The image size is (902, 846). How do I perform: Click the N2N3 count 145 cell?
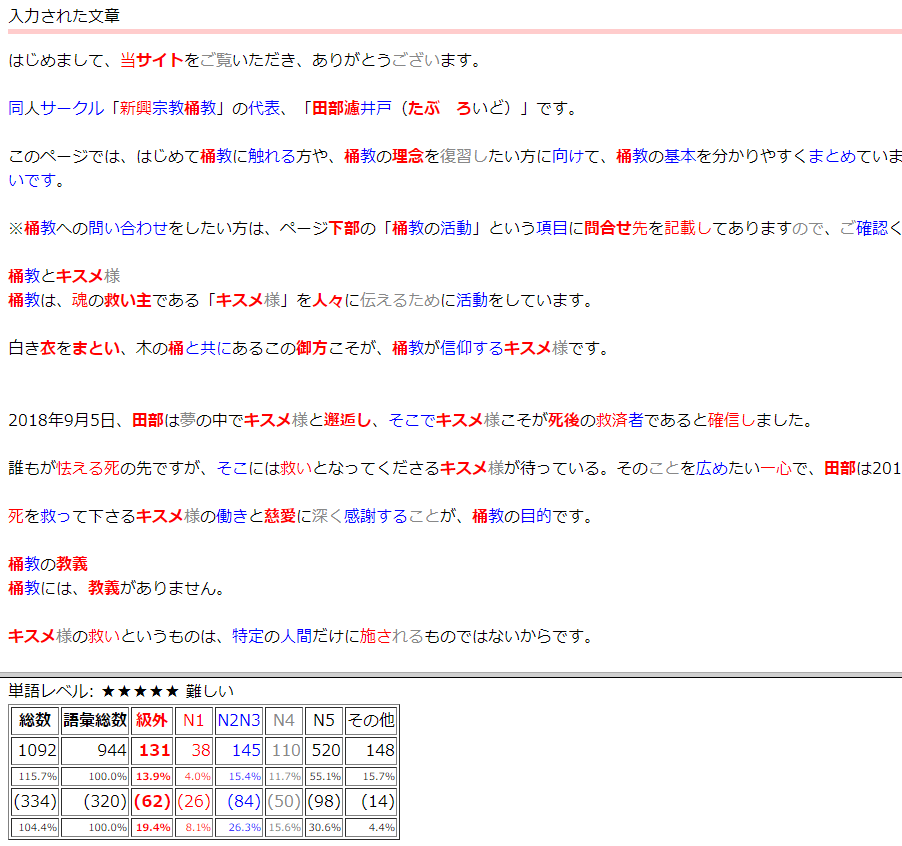pyautogui.click(x=239, y=751)
